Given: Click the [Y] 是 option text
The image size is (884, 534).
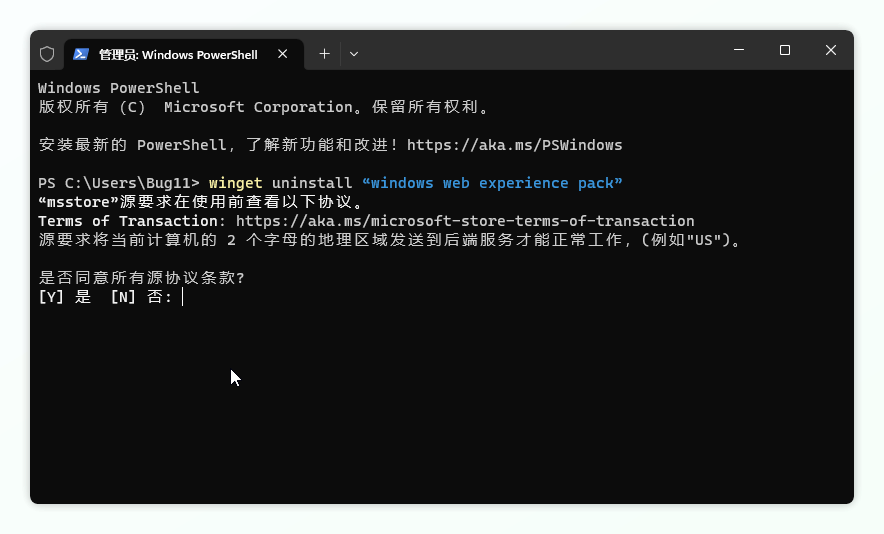Looking at the screenshot, I should pos(65,297).
